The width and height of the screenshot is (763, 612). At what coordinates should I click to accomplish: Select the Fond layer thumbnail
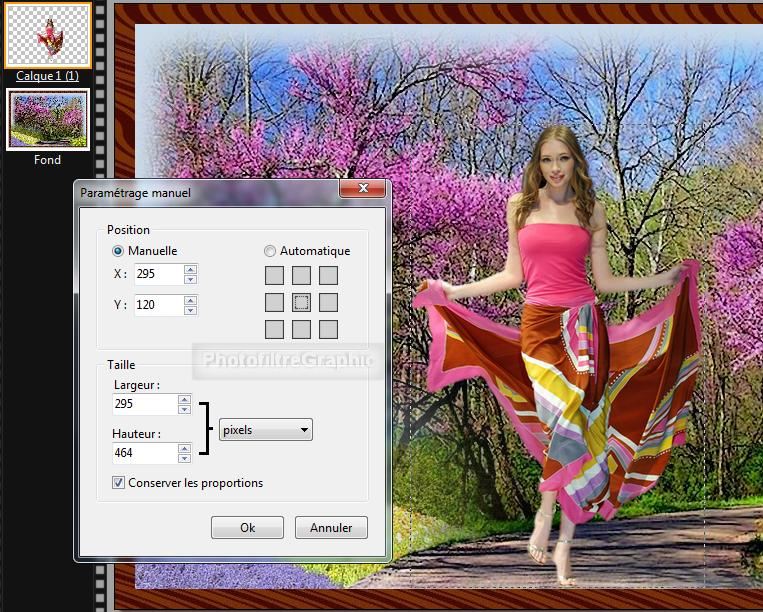click(48, 120)
